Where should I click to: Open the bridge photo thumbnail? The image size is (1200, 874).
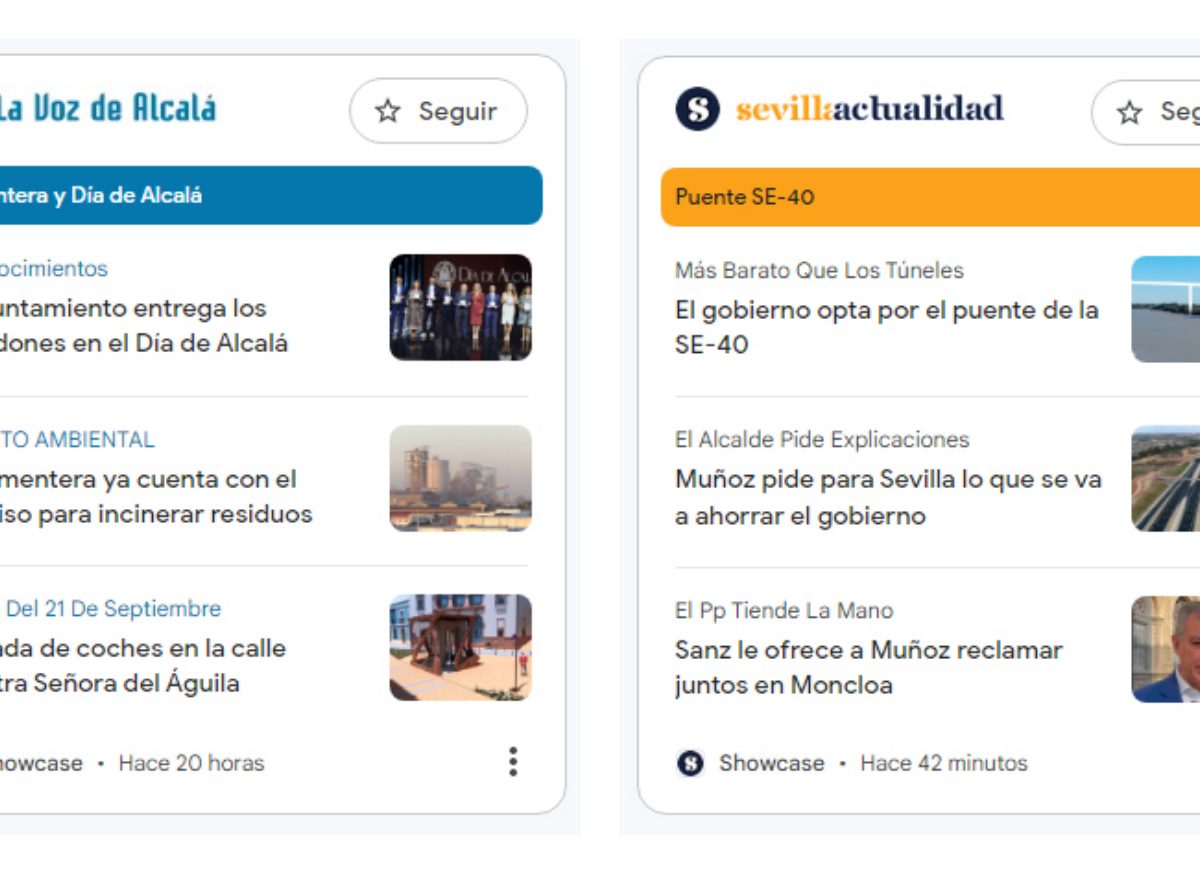[1165, 309]
